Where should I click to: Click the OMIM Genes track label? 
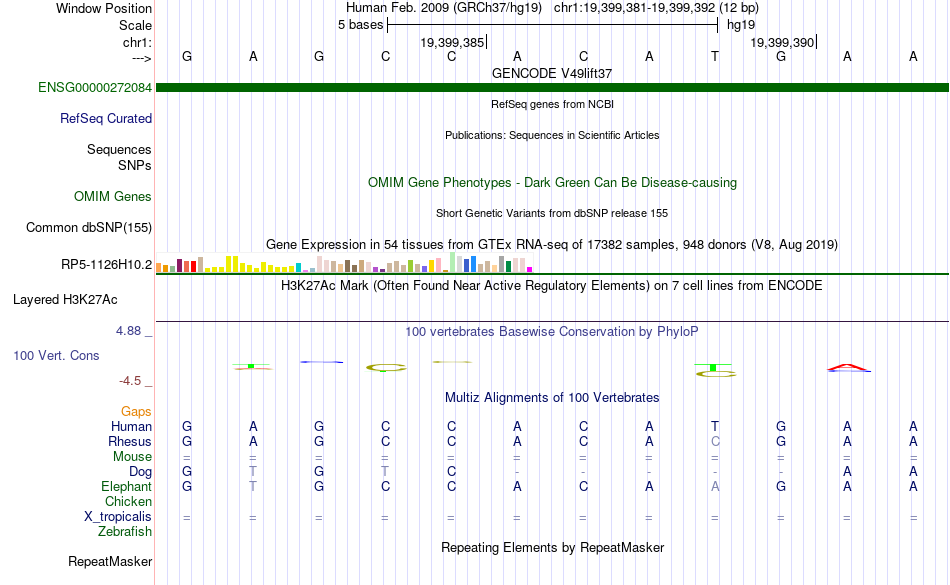(x=113, y=196)
